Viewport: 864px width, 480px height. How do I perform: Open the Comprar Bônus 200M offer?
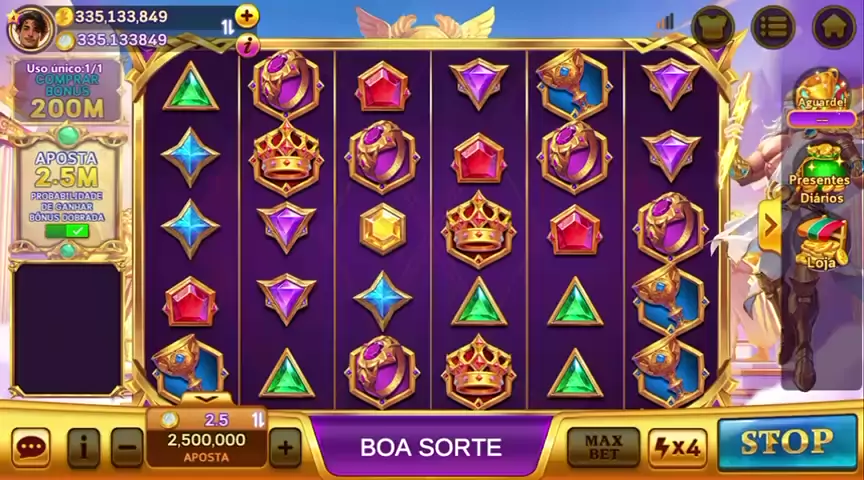[x=67, y=91]
